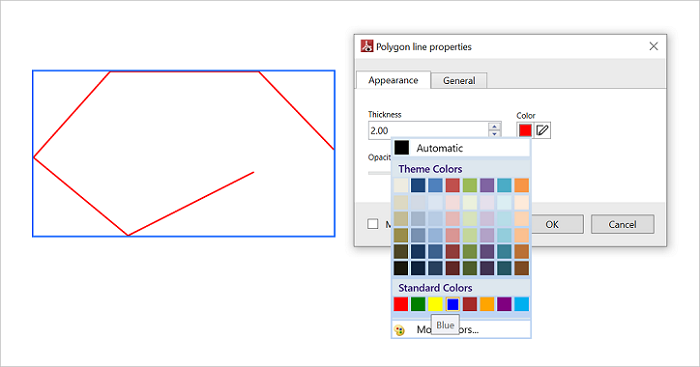Click the Thickness input field
This screenshot has height=367, width=700.
428,130
